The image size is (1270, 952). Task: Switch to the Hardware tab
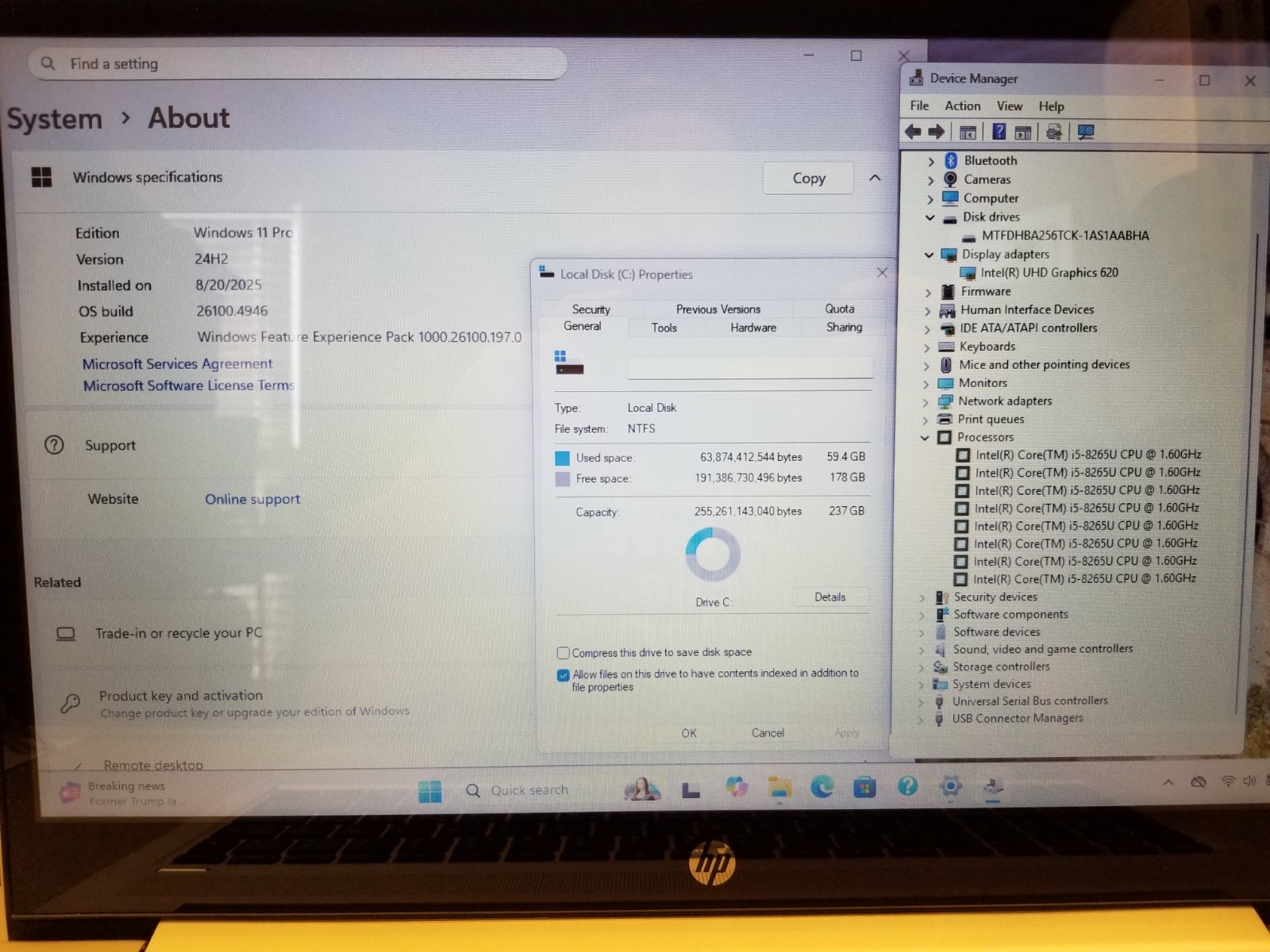753,328
